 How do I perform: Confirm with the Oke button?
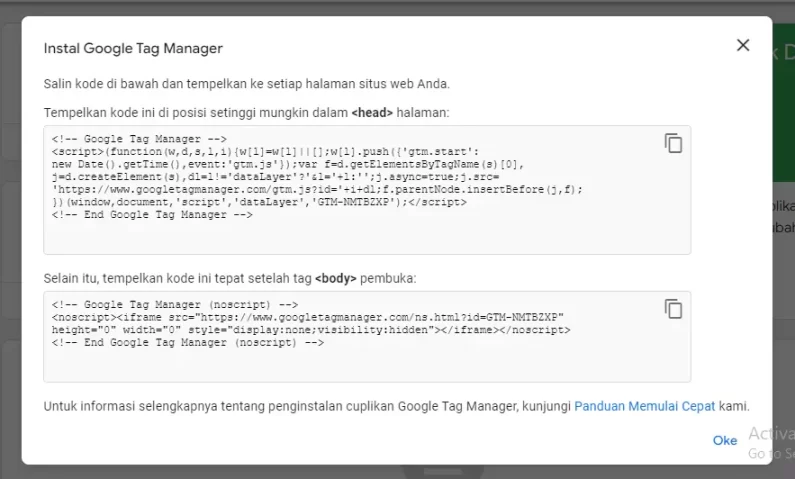725,440
